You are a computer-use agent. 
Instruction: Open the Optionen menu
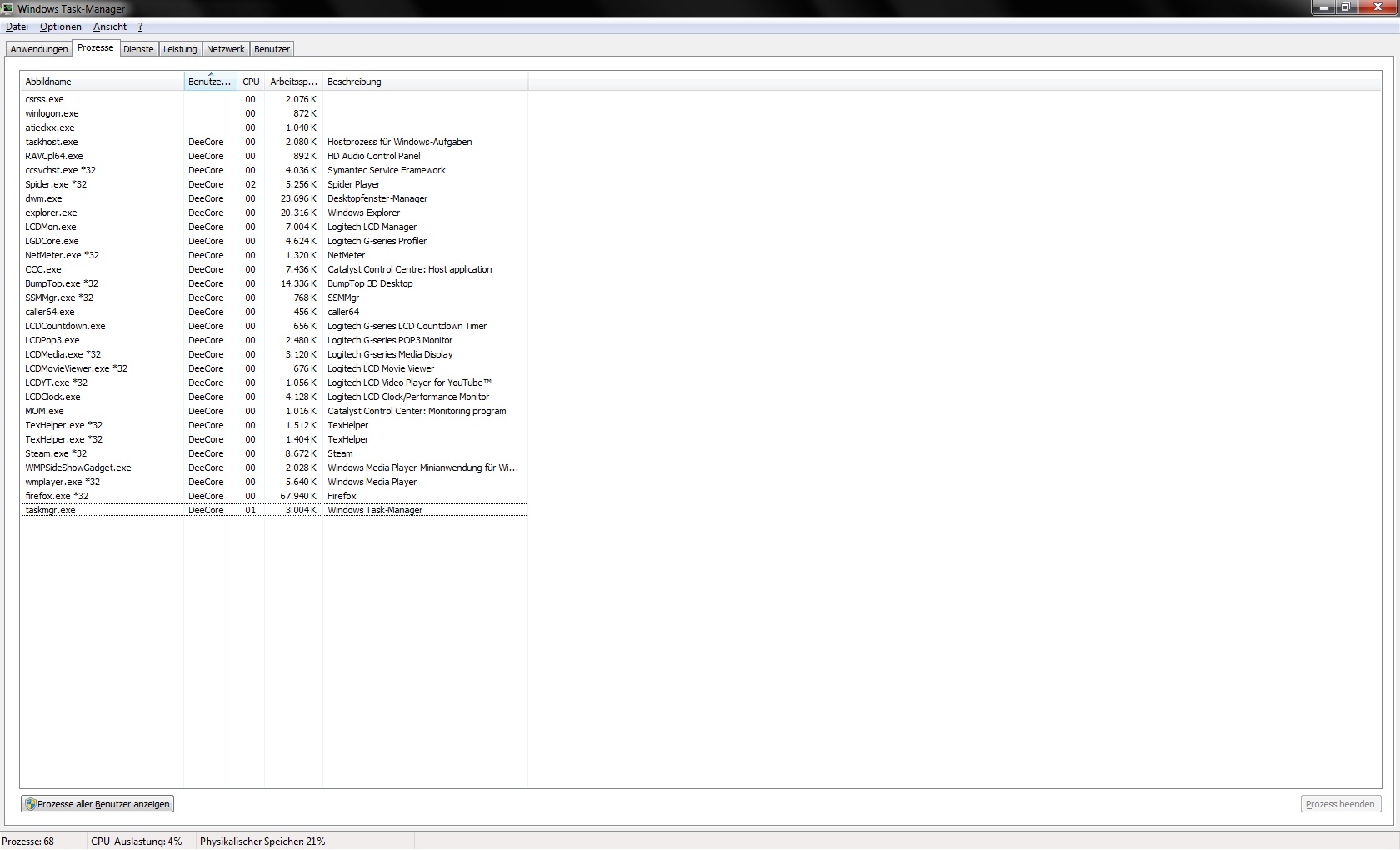click(x=61, y=27)
